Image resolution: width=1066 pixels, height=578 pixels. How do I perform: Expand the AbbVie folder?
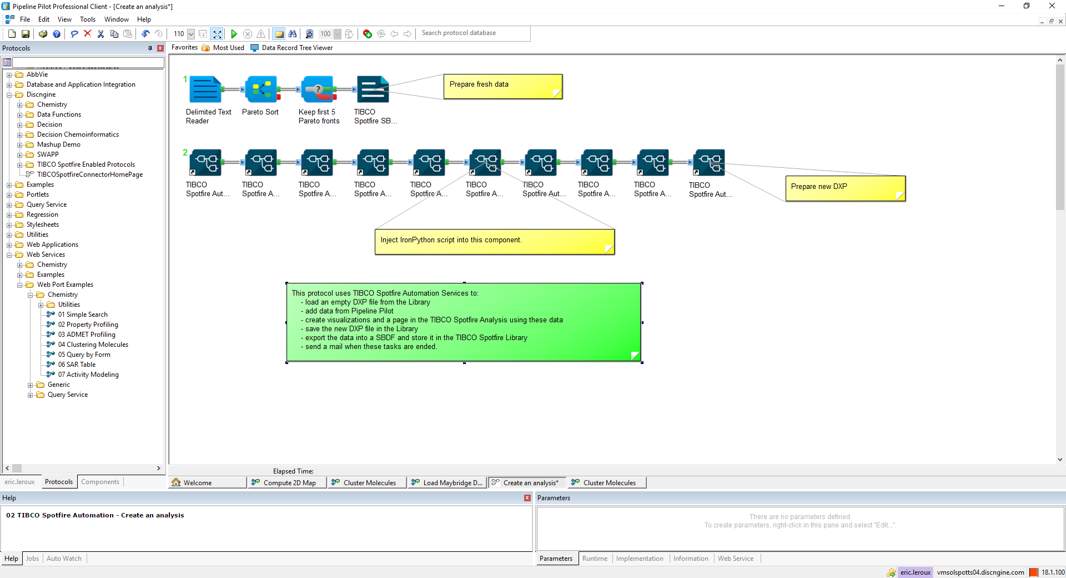[10, 75]
